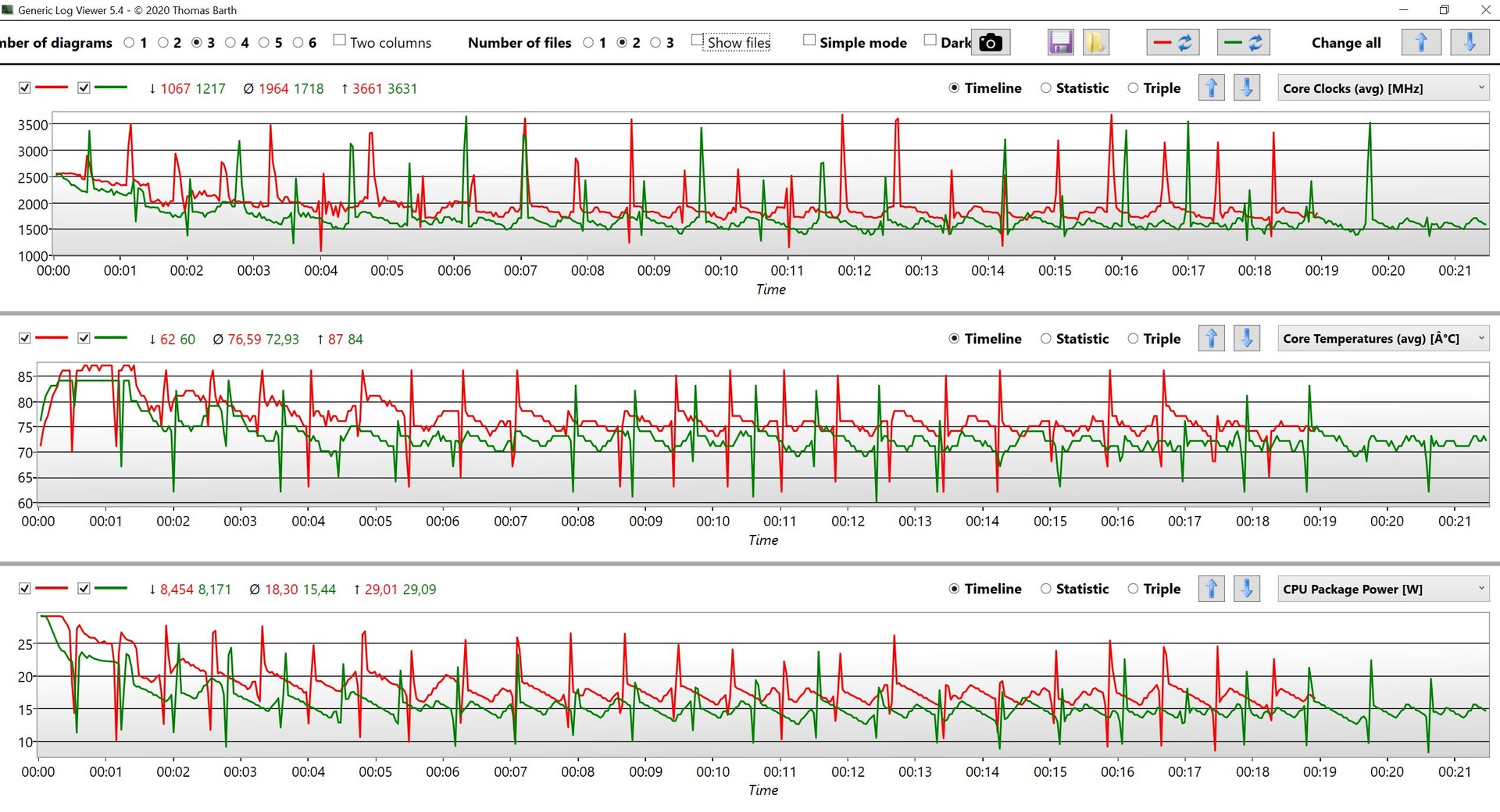Click the 00:10 marker on Core Clocks timeline
1500x812 pixels.
click(720, 271)
